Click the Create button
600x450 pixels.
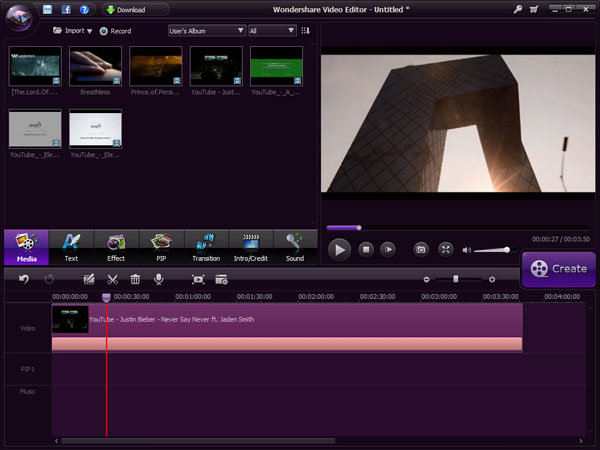click(x=559, y=268)
